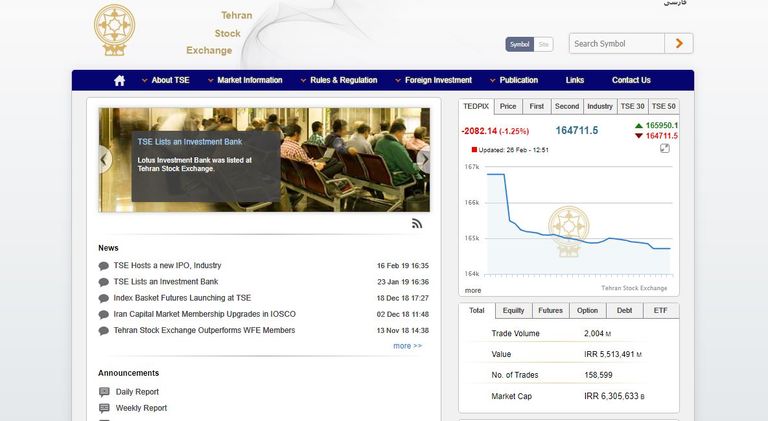The width and height of the screenshot is (768, 421).
Task: Open the Links menu item
Action: (575, 80)
